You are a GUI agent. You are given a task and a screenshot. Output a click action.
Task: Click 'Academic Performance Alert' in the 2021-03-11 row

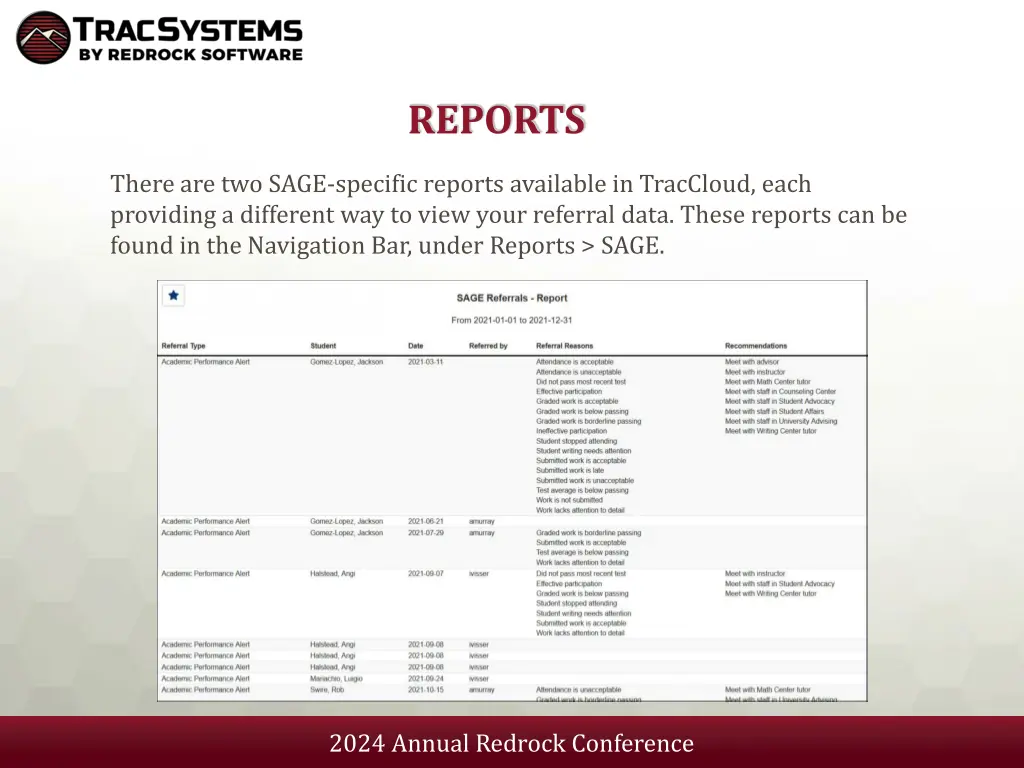click(206, 362)
